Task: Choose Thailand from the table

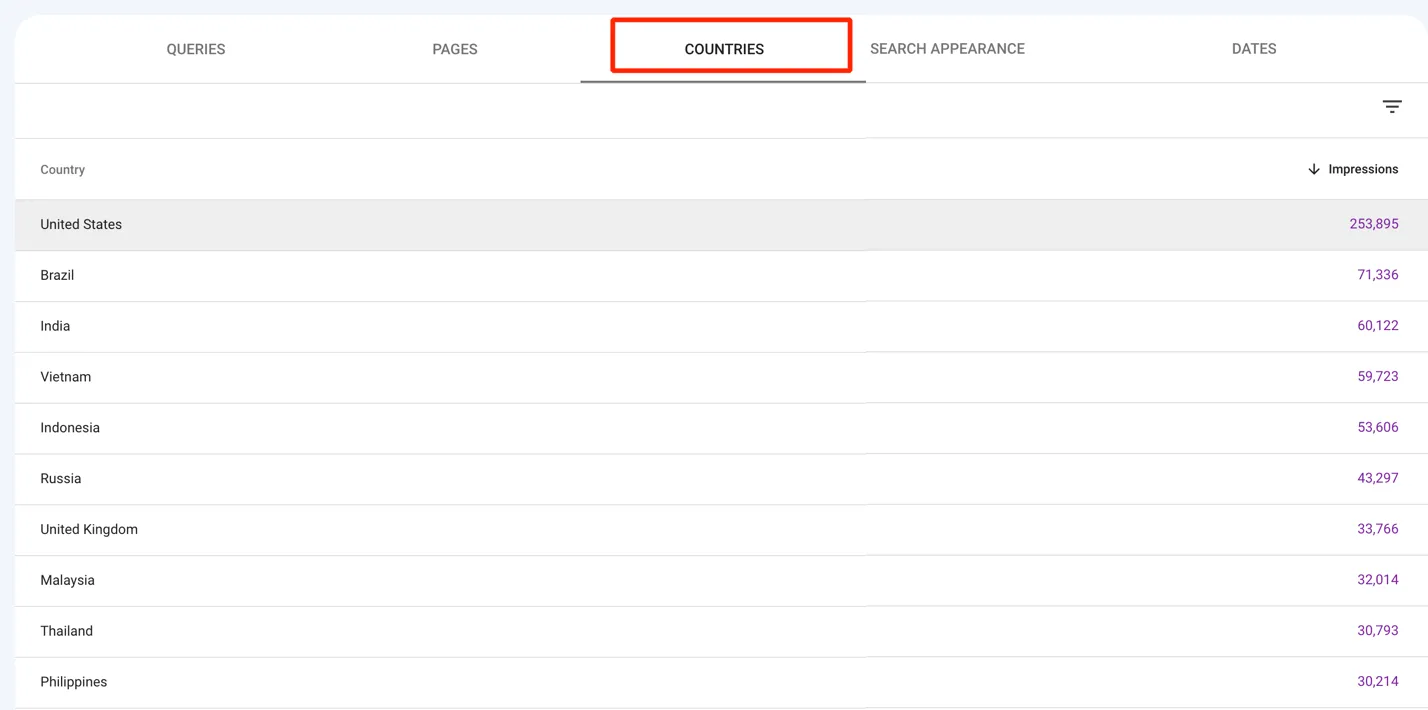Action: 66,632
